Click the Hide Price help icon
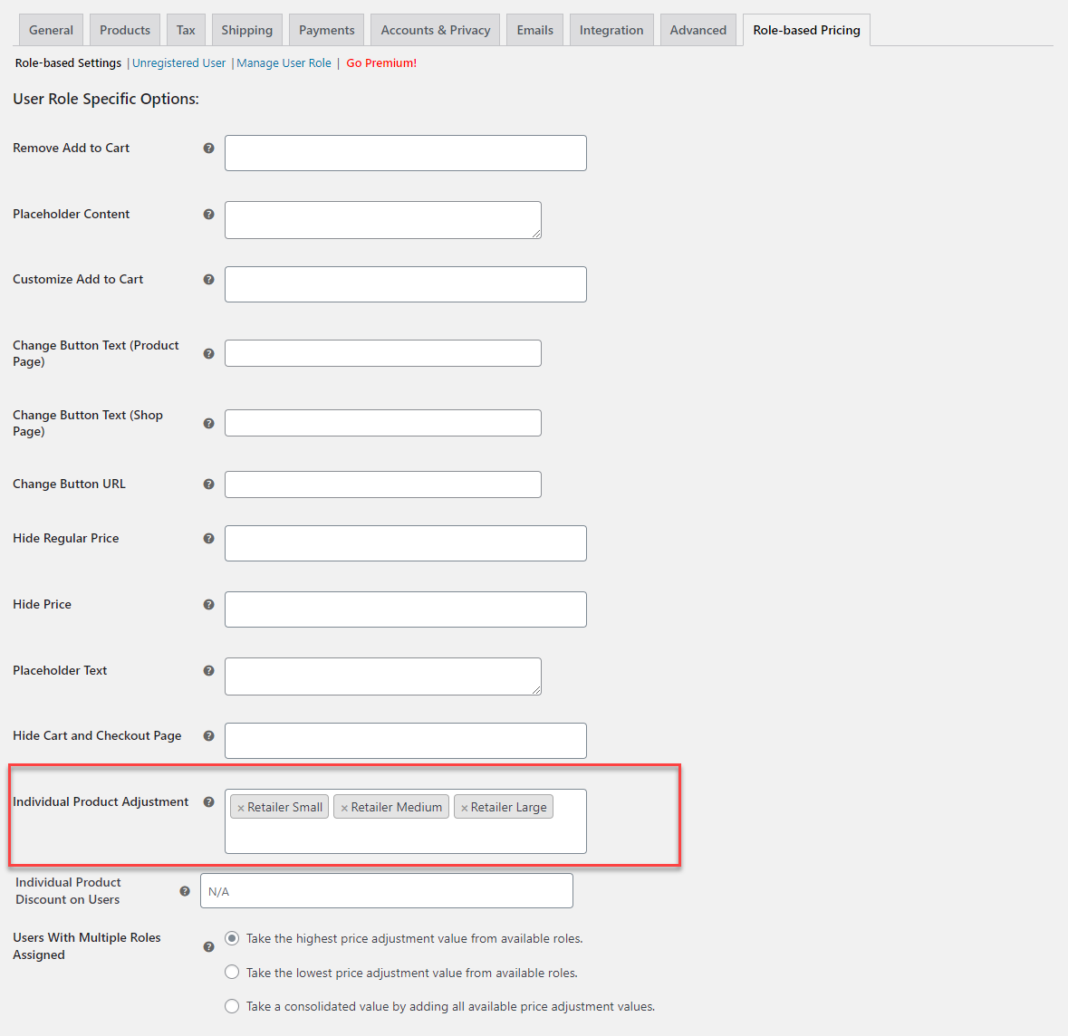This screenshot has height=1036, width=1068. point(208,604)
